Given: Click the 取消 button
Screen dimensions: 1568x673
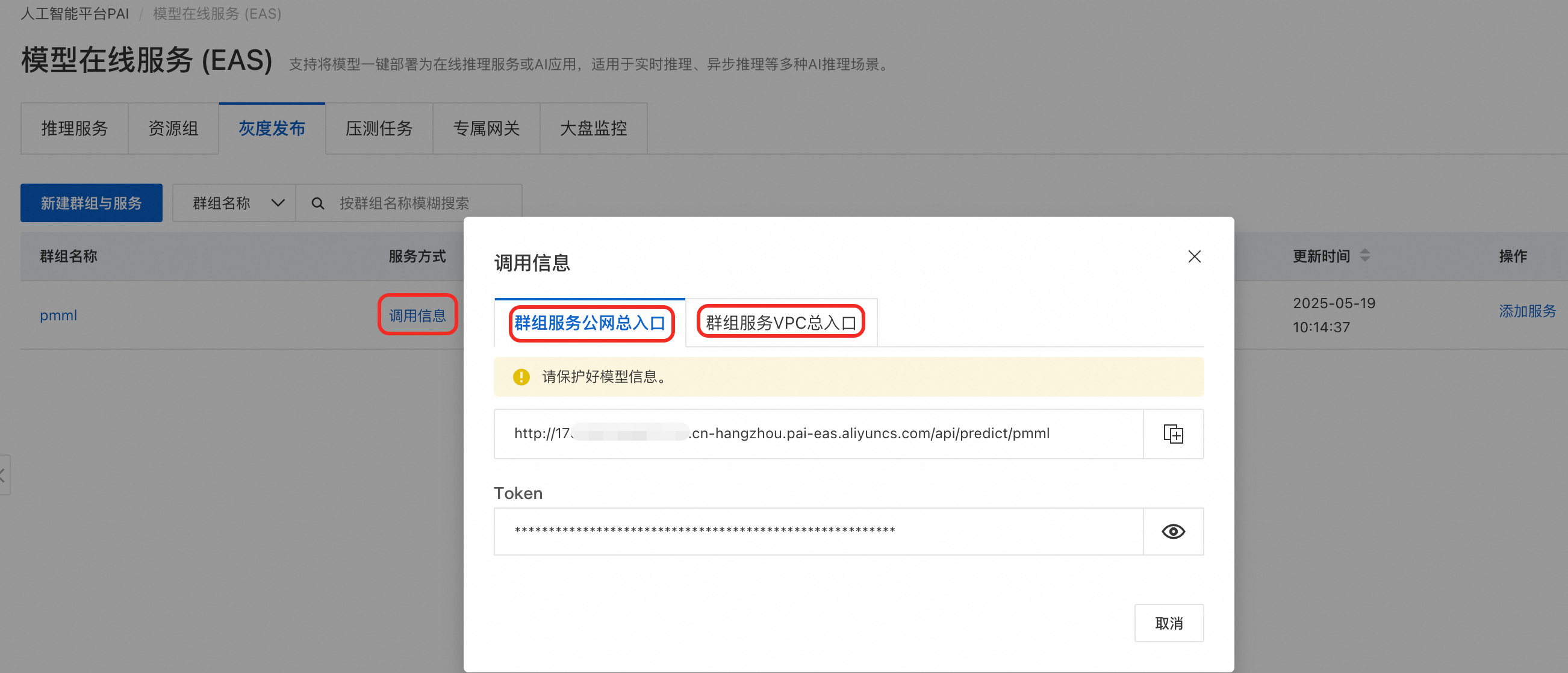Looking at the screenshot, I should click(x=1168, y=622).
